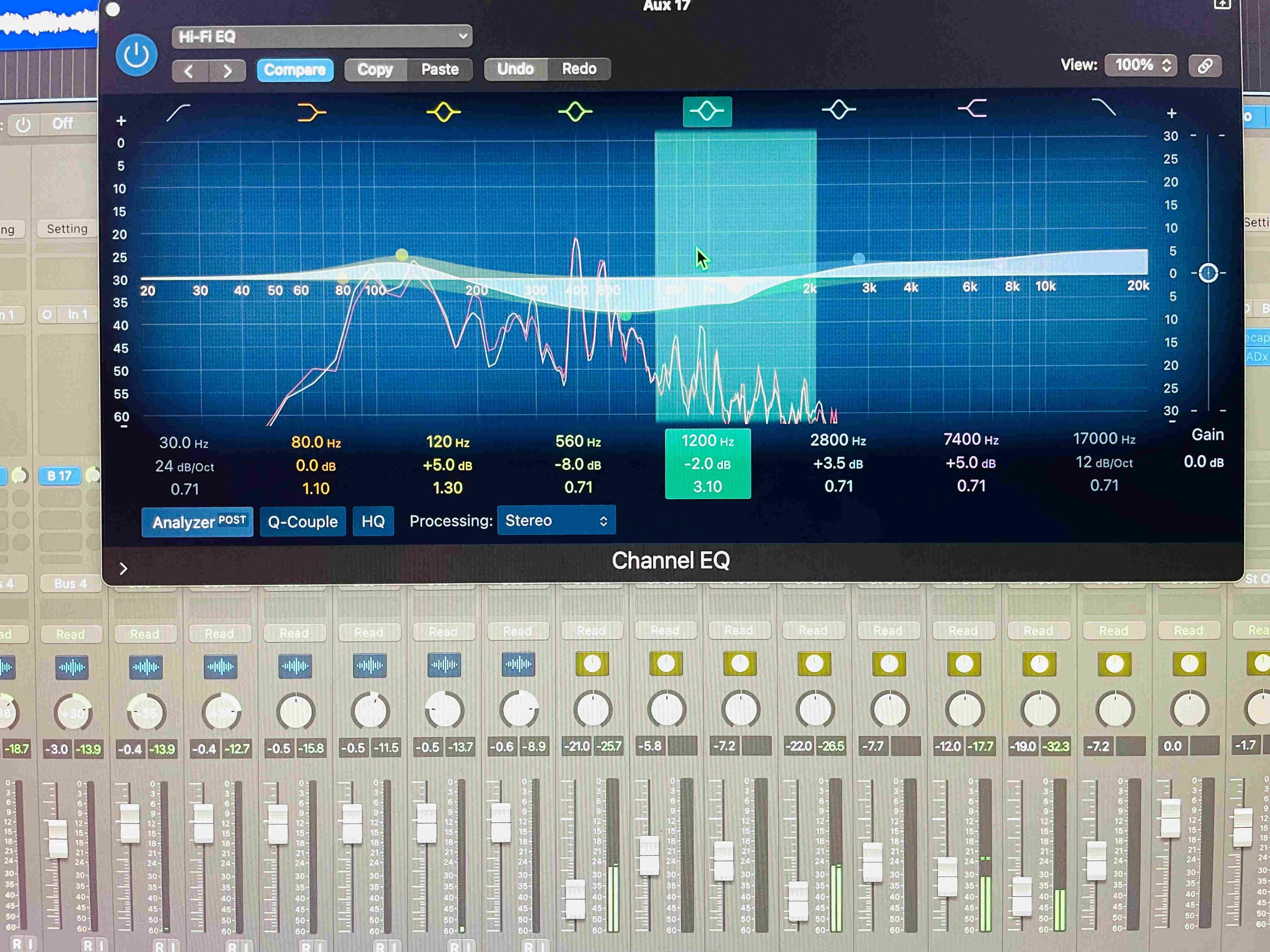The image size is (1270, 952).
Task: Open the Bus 4 output menu in the mixer
Action: [x=71, y=584]
